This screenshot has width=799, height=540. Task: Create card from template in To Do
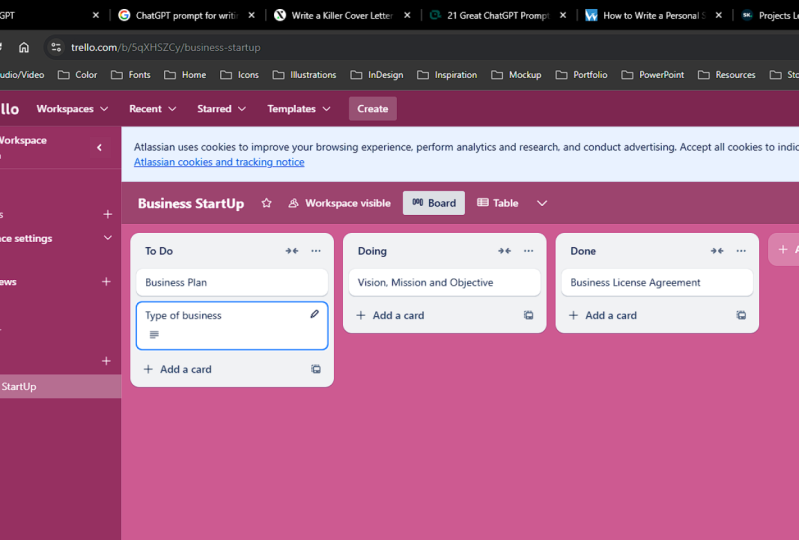click(316, 369)
